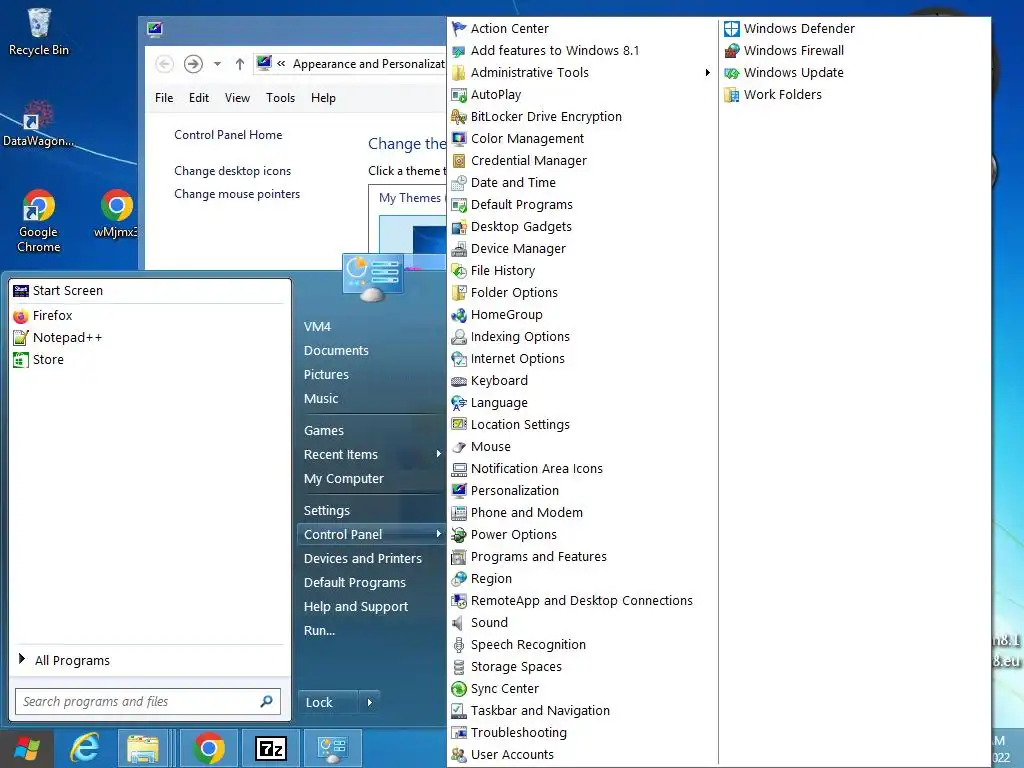Open My Computer from Start menu
Image resolution: width=1024 pixels, height=768 pixels.
point(344,479)
